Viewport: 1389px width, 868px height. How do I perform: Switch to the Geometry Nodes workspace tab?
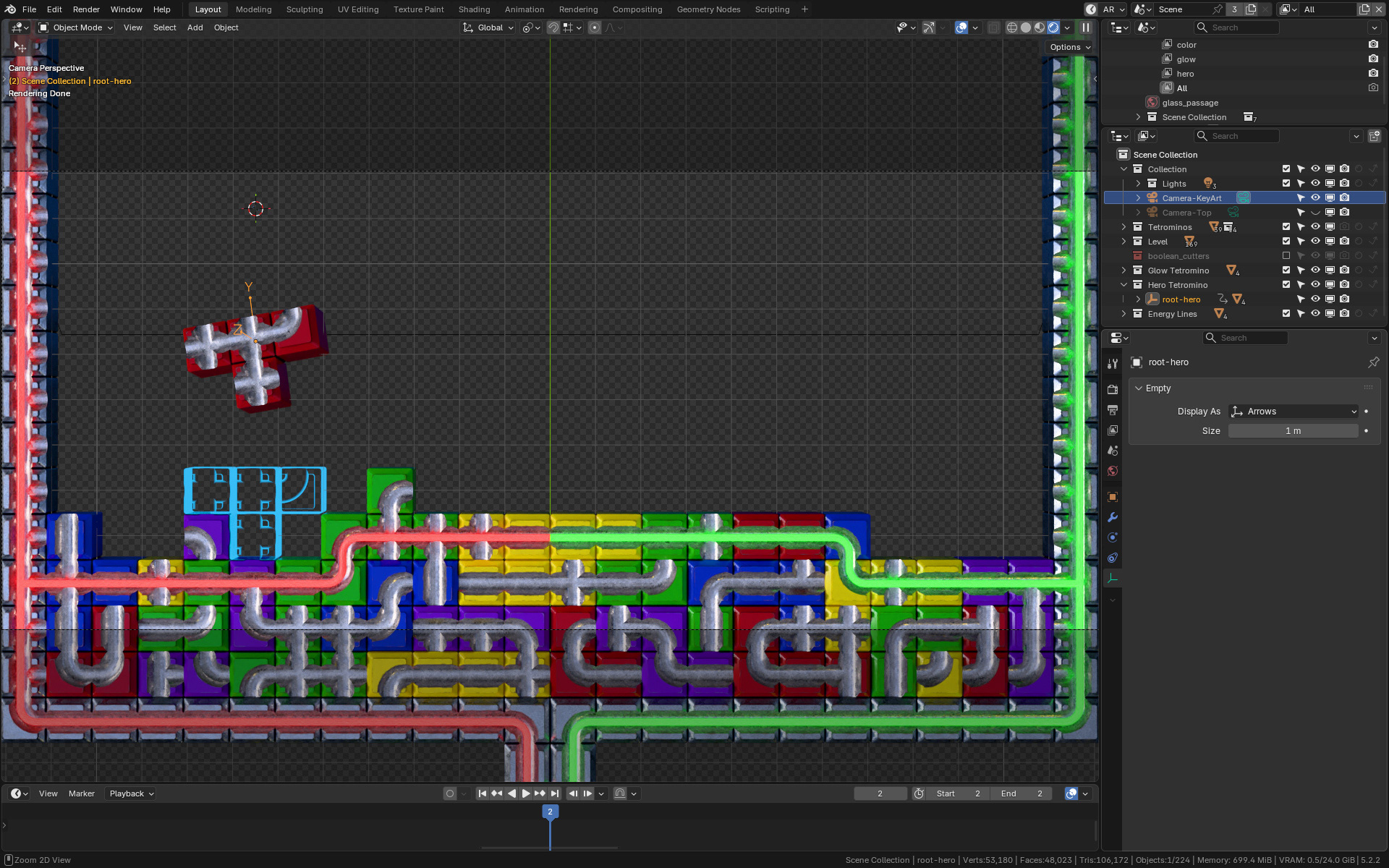708,9
